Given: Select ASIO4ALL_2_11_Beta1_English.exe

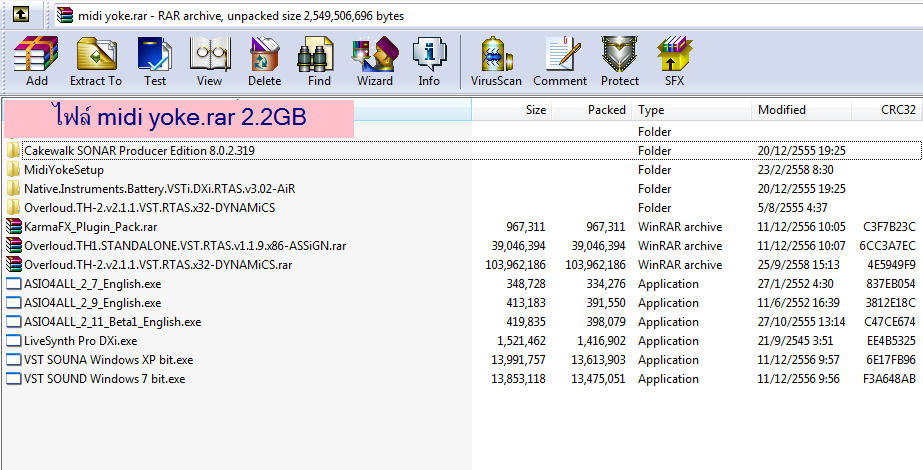Looking at the screenshot, I should pyautogui.click(x=462, y=322).
